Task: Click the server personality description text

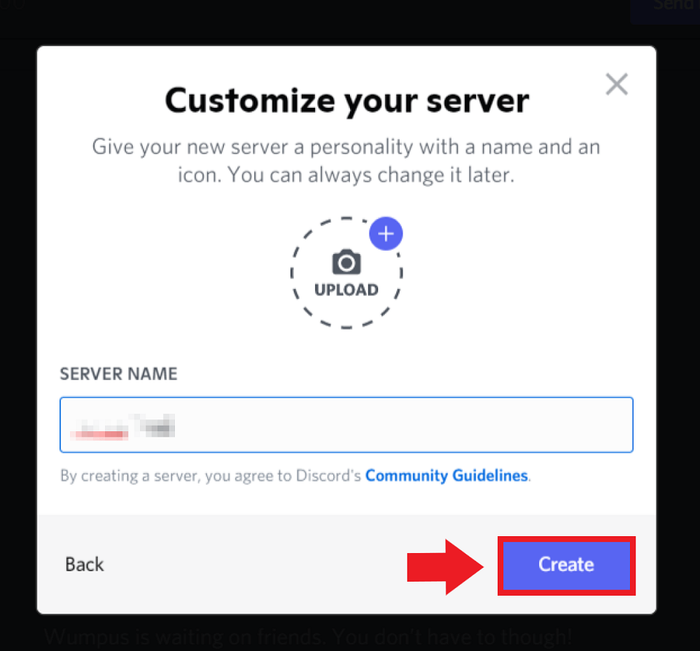Action: point(346,161)
